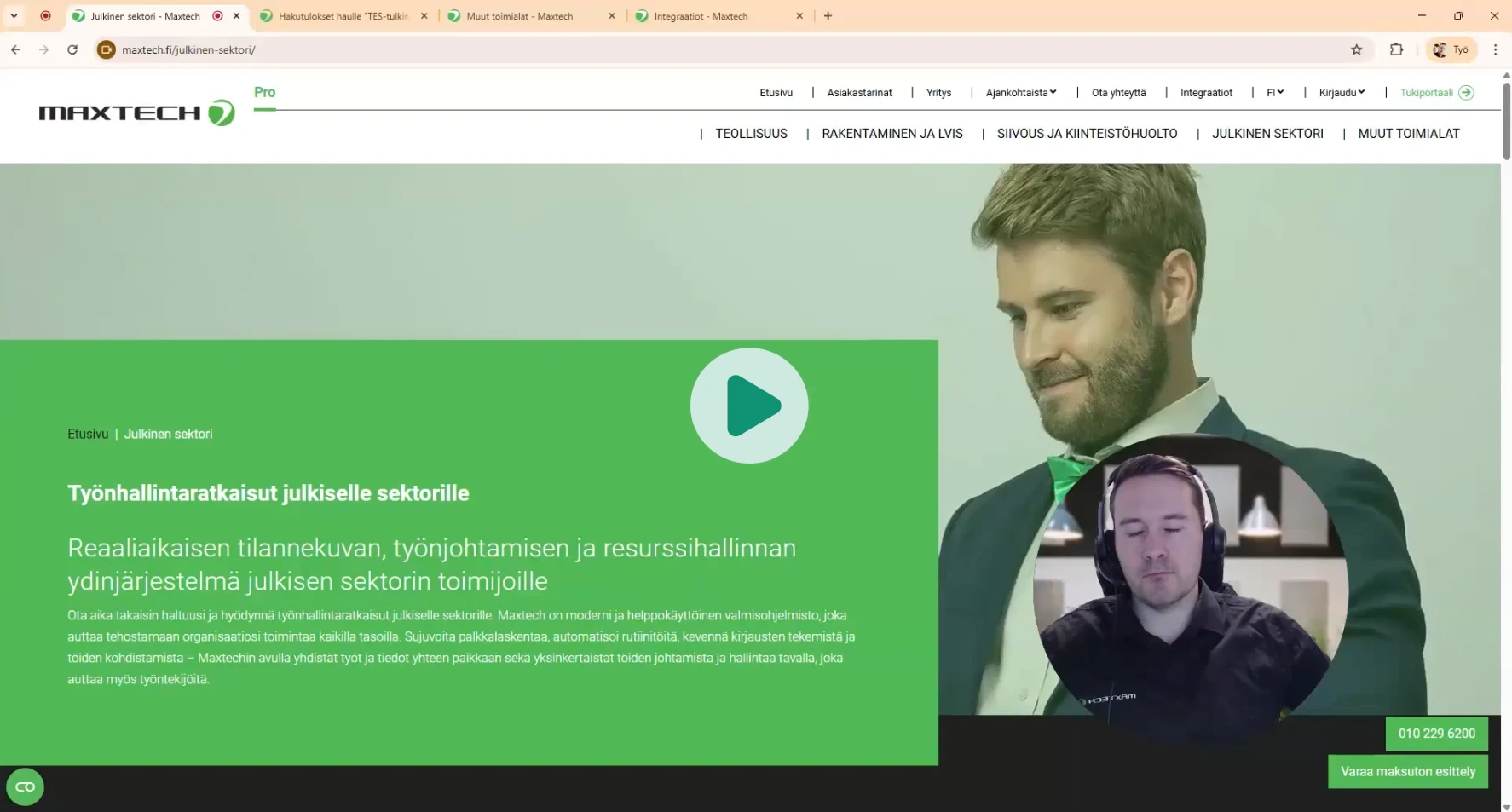Click the Maxtech logo
This screenshot has width=1512, height=812.
136,112
